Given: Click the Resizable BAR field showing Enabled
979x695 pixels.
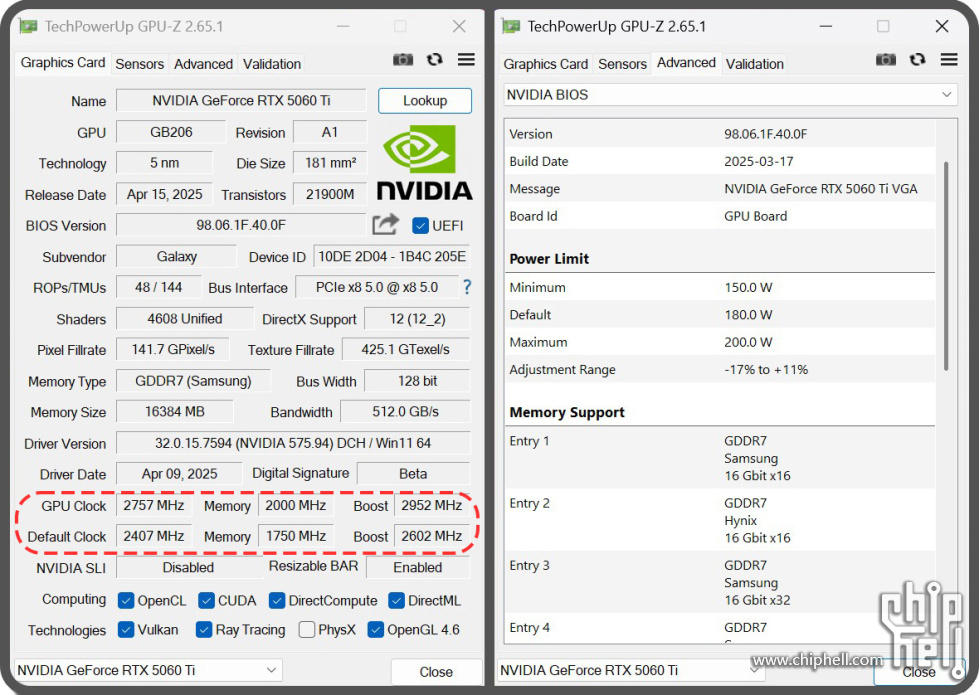Looking at the screenshot, I should pos(418,567).
